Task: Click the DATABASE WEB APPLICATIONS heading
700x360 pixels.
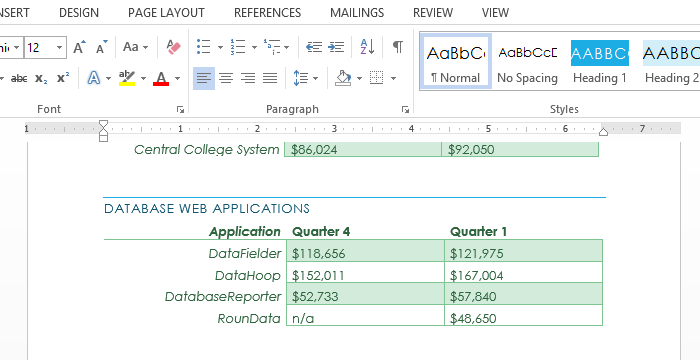Action: (x=207, y=209)
